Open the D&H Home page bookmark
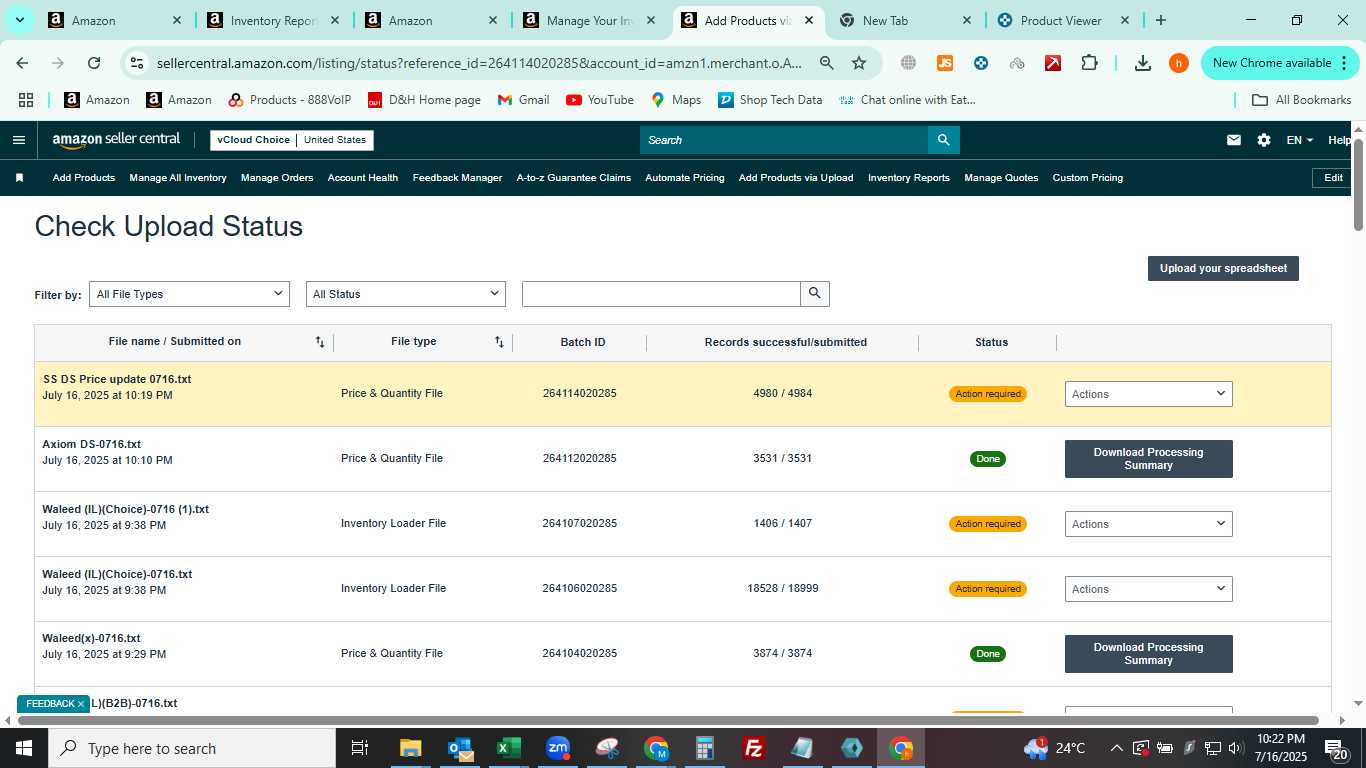The image size is (1366, 768). (x=424, y=100)
